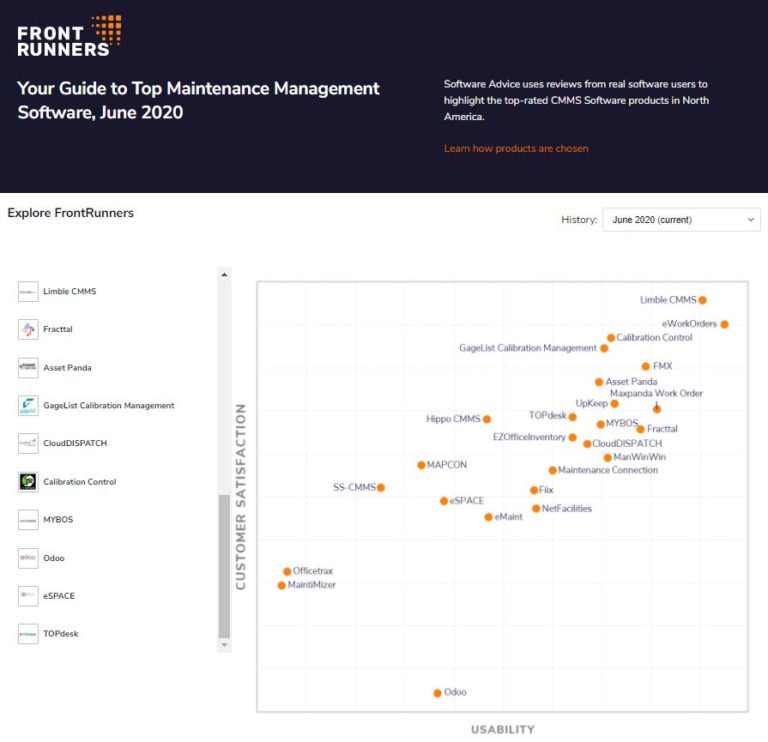Click the MYBOS chart data point
The width and height of the screenshot is (768, 742).
(x=600, y=425)
